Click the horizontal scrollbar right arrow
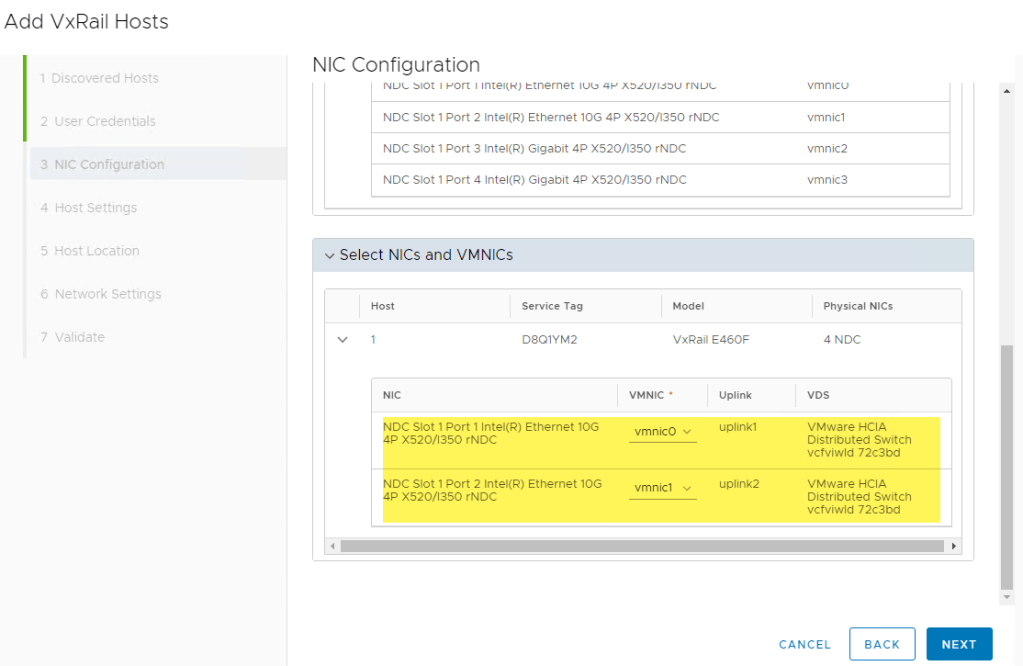1023x666 pixels. point(954,546)
